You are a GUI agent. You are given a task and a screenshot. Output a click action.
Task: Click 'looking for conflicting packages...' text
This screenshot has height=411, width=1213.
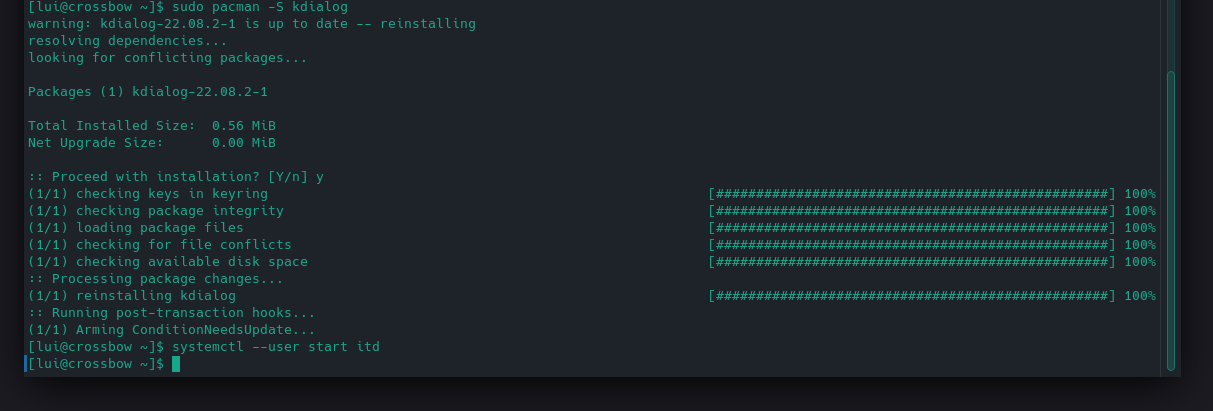tap(167, 58)
